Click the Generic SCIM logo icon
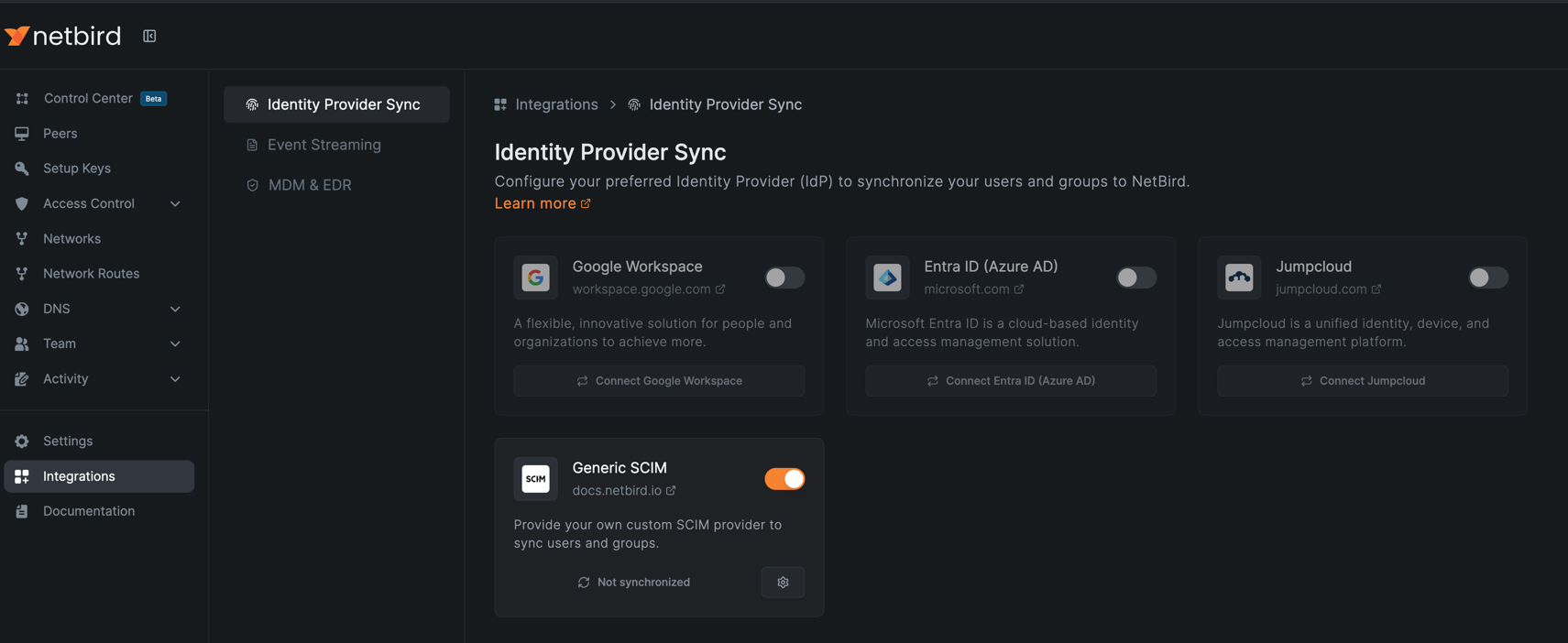 (535, 479)
